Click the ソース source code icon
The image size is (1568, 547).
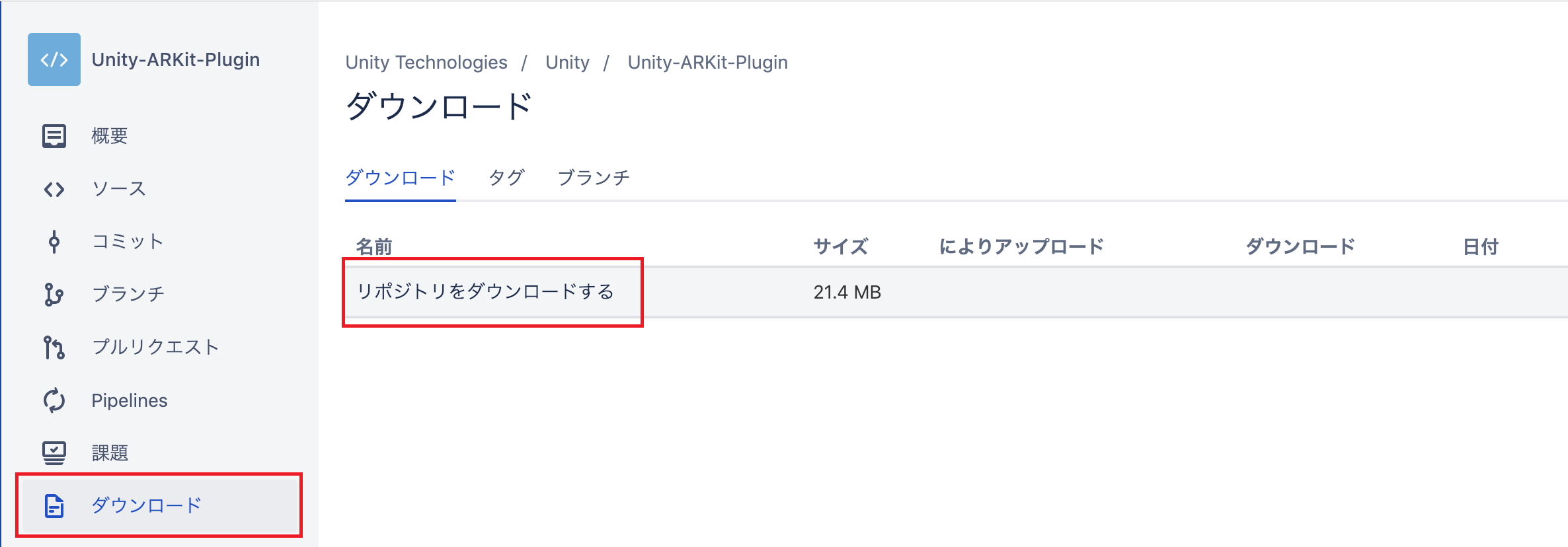(x=54, y=190)
